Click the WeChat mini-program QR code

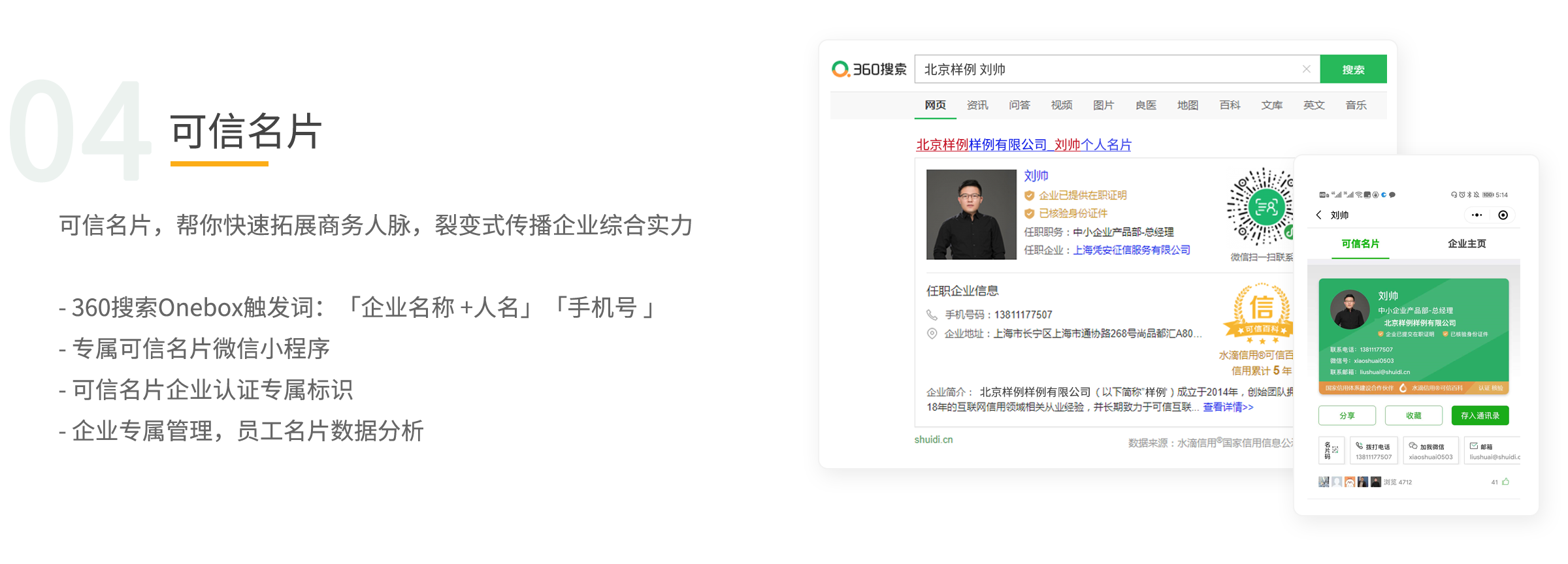click(x=1261, y=206)
